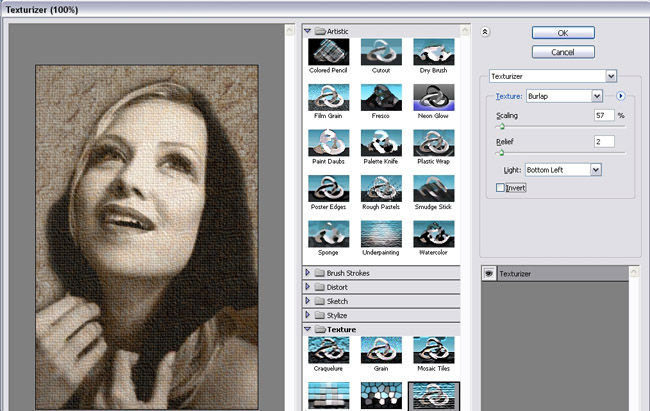Screen dimensions: 650x411
Task: Apply the Fresco filter thumbnail
Action: (x=381, y=97)
